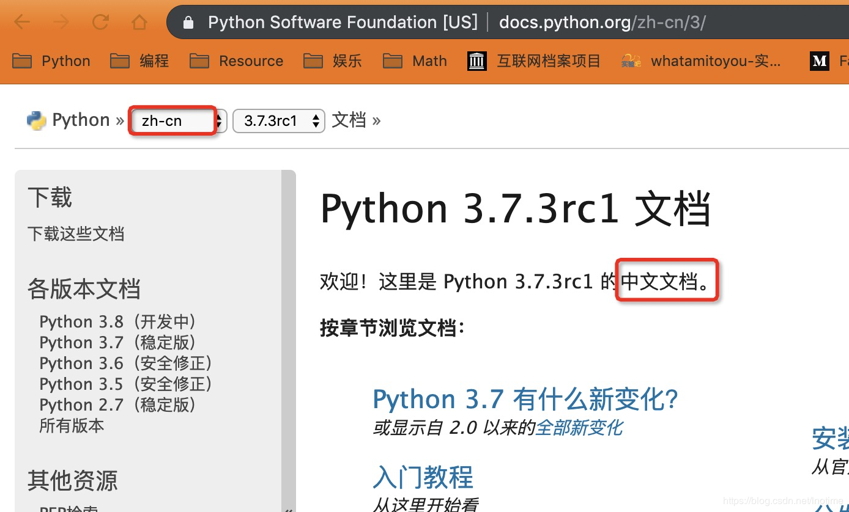849x512 pixels.
Task: Open the 全部新变化 link
Action: (x=579, y=428)
